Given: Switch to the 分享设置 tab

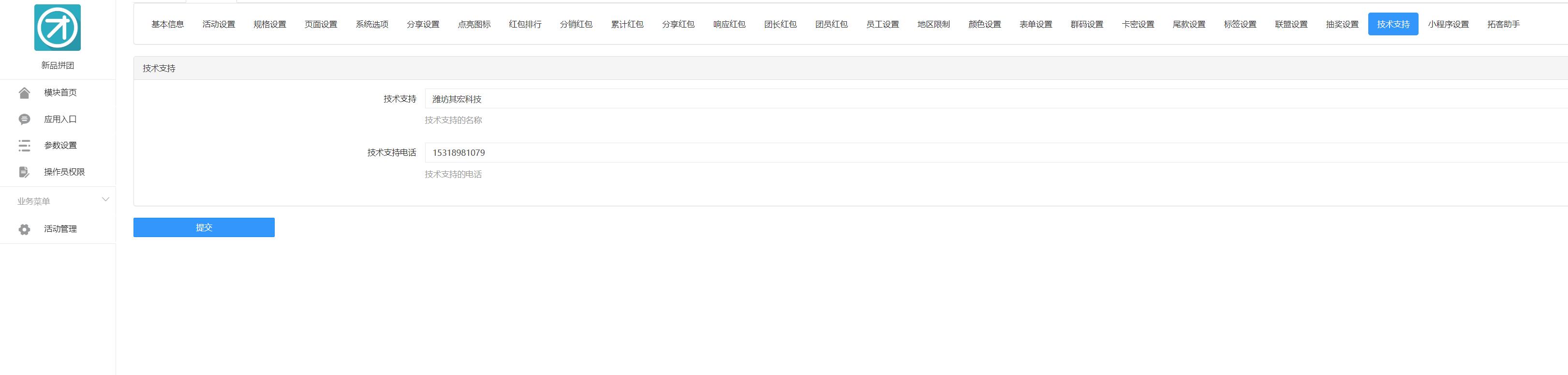Looking at the screenshot, I should (423, 24).
